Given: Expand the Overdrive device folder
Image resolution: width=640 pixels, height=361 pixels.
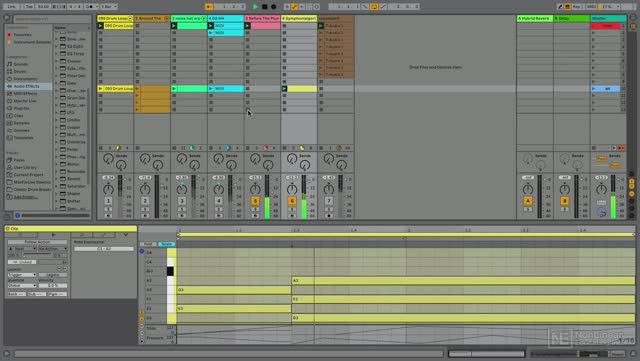Looking at the screenshot, I should point(57,142).
